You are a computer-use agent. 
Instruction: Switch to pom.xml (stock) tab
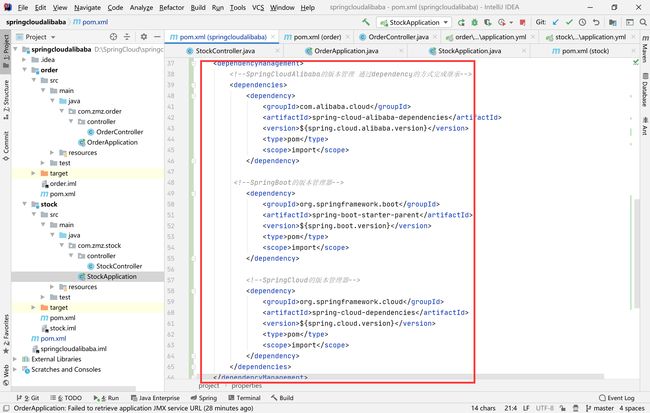point(585,51)
